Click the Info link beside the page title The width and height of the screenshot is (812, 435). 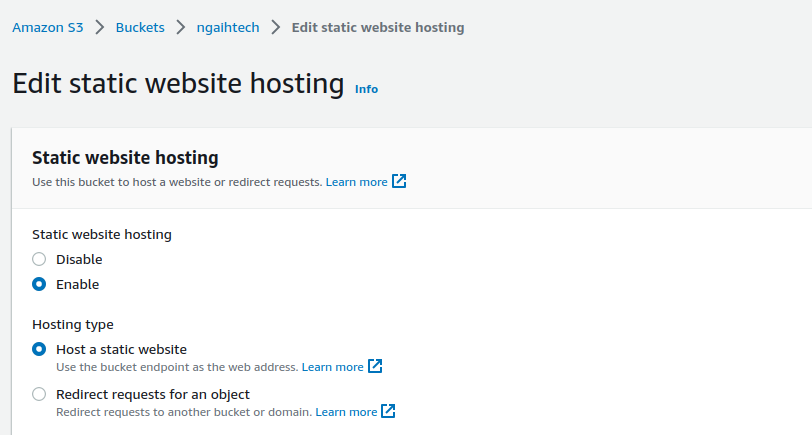click(366, 89)
